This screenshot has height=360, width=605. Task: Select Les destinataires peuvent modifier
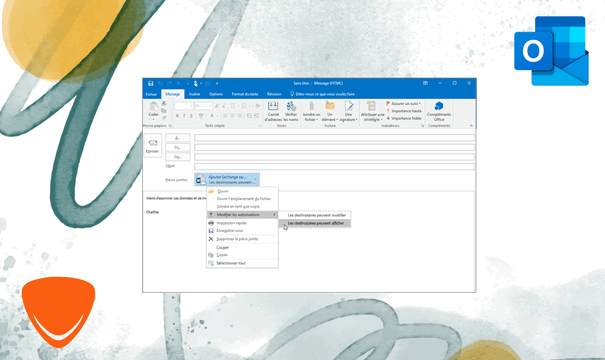coord(315,215)
